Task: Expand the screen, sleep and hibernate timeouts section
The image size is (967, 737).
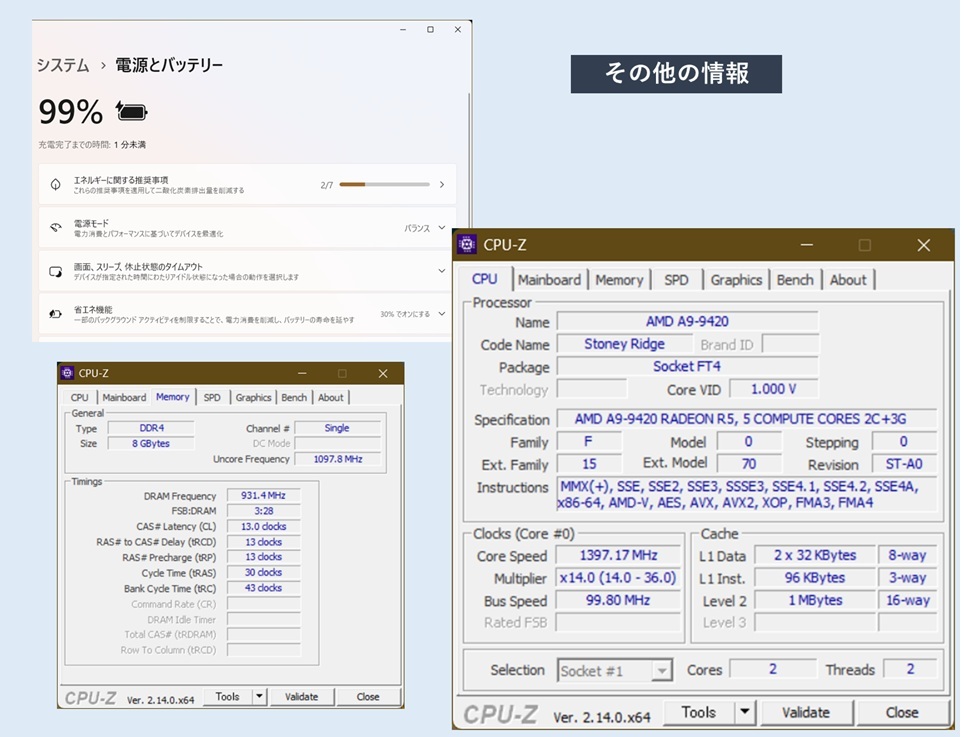Action: pos(441,271)
